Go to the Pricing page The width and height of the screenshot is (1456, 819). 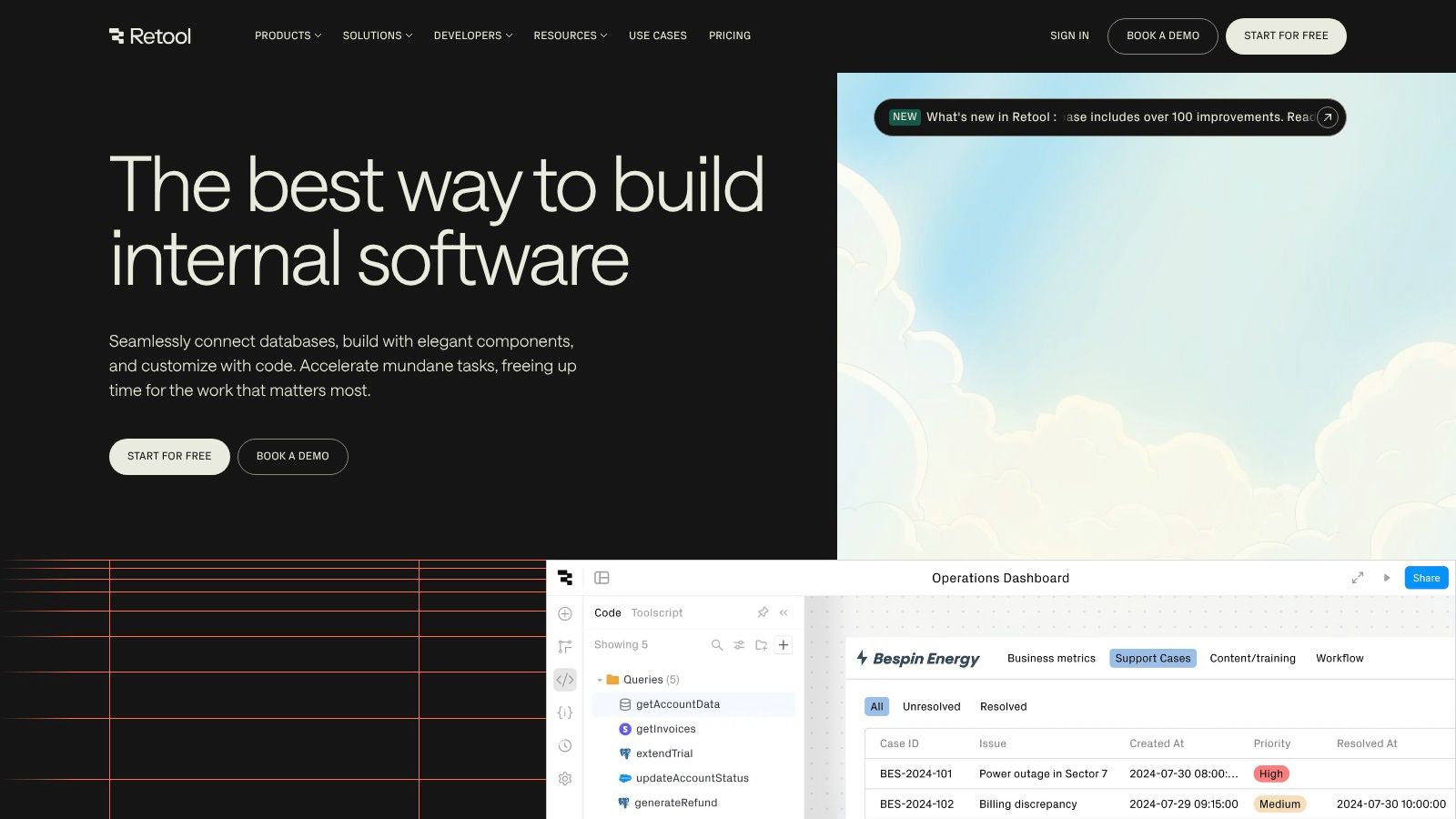click(x=730, y=35)
